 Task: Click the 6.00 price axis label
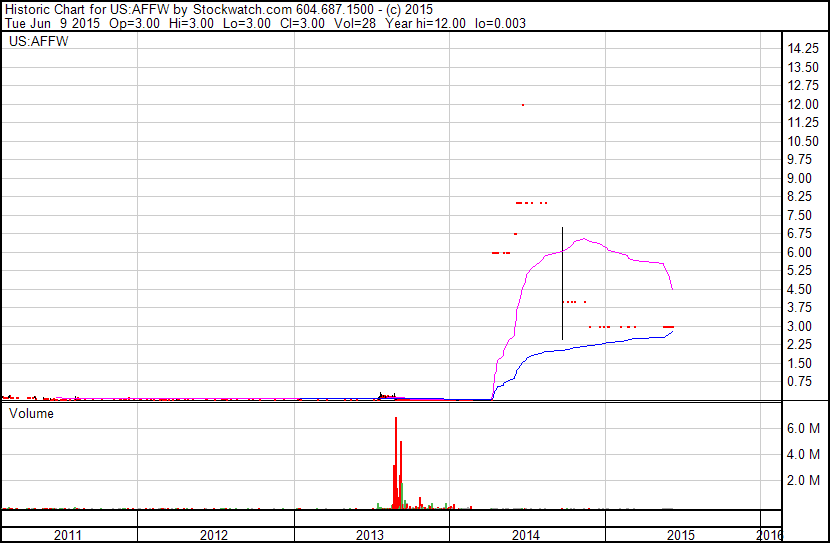(x=799, y=252)
